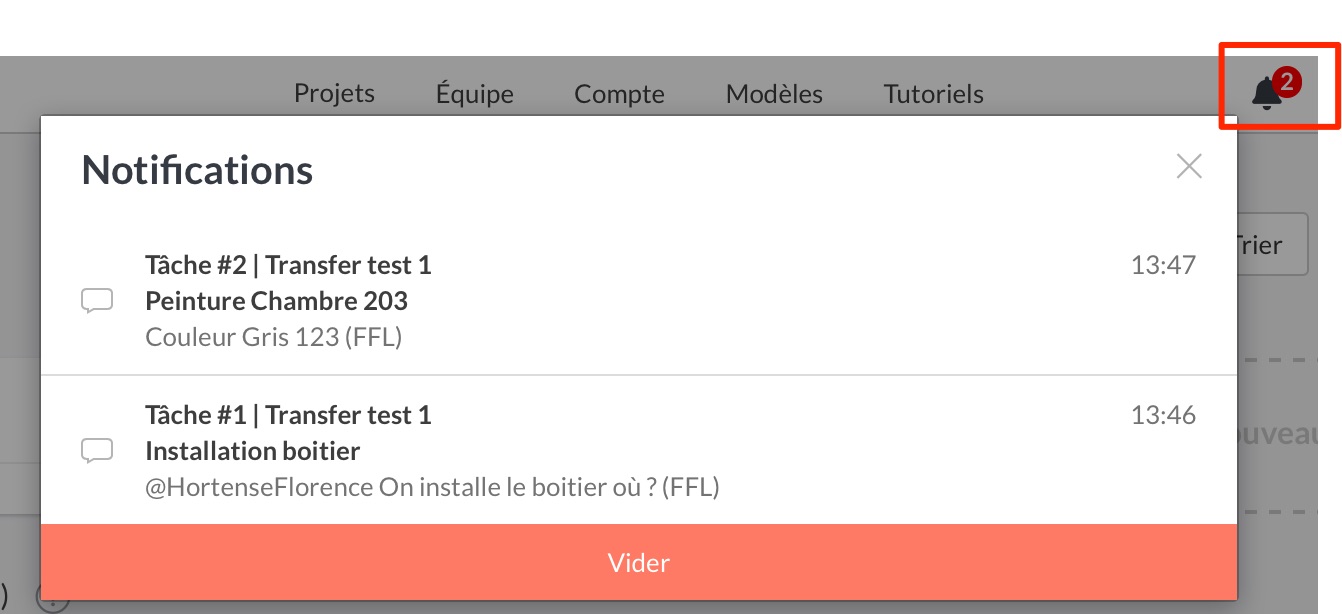Clear notifications with the Vider button
Image resolution: width=1342 pixels, height=614 pixels.
click(x=639, y=562)
